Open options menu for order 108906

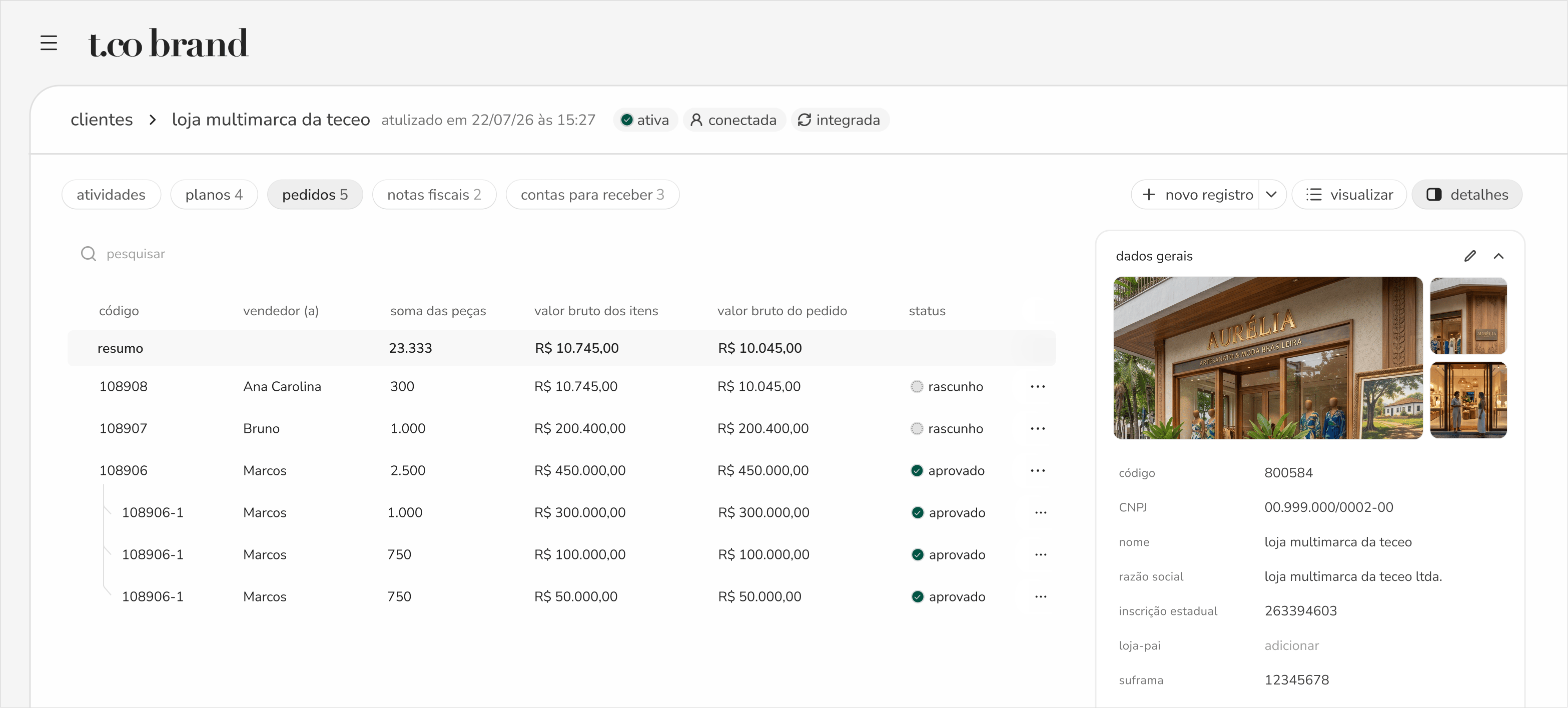(x=1038, y=470)
